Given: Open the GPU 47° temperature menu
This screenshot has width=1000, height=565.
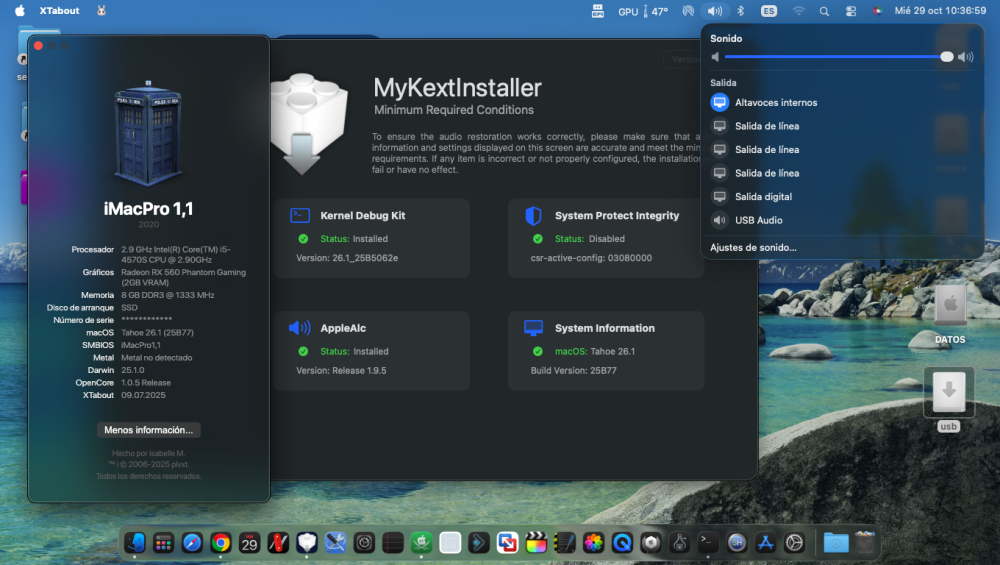Looking at the screenshot, I should (x=643, y=11).
